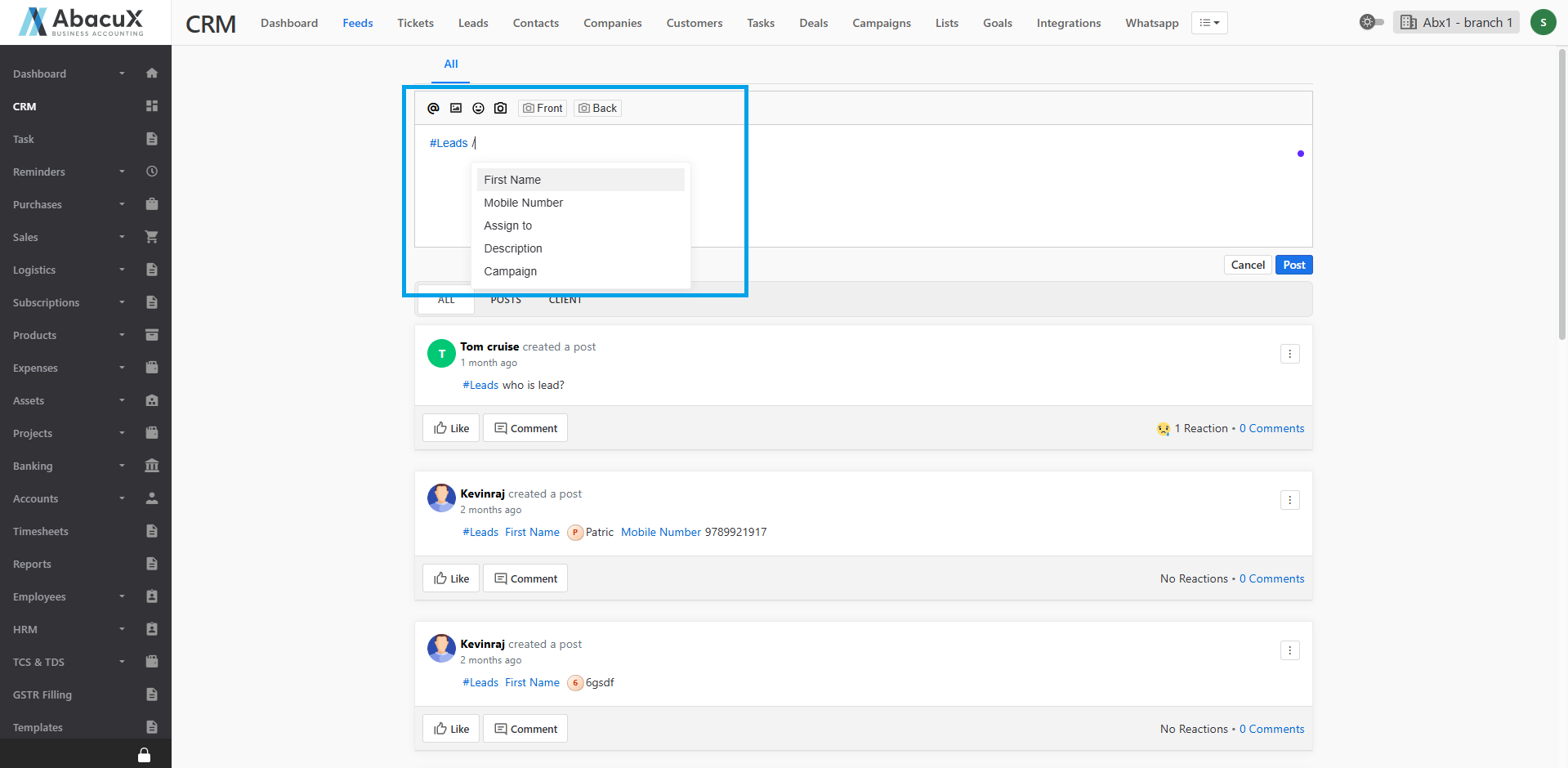The height and width of the screenshot is (768, 1568).
Task: Click the page vertical scrollbar
Action: pos(1562,196)
